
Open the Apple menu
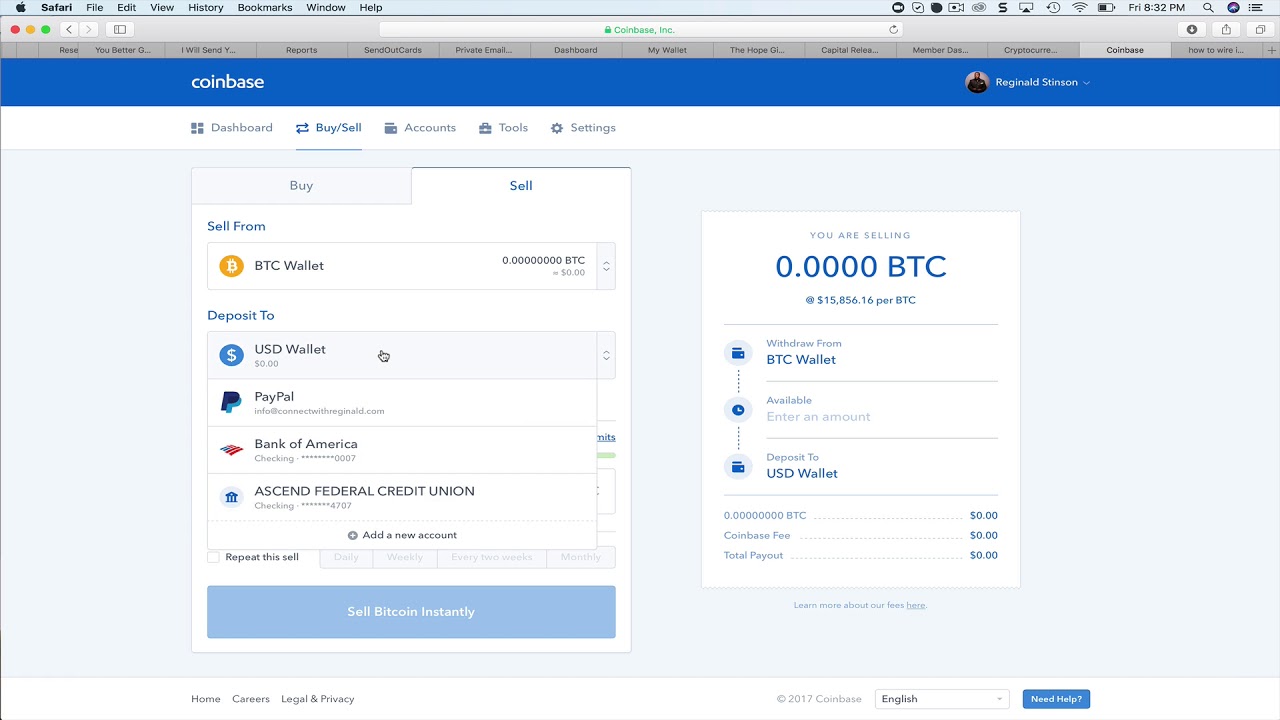pyautogui.click(x=20, y=8)
